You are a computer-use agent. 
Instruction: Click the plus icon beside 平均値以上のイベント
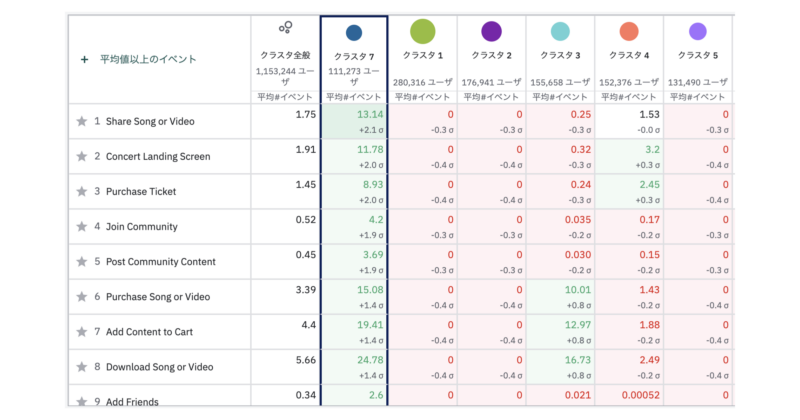point(84,59)
